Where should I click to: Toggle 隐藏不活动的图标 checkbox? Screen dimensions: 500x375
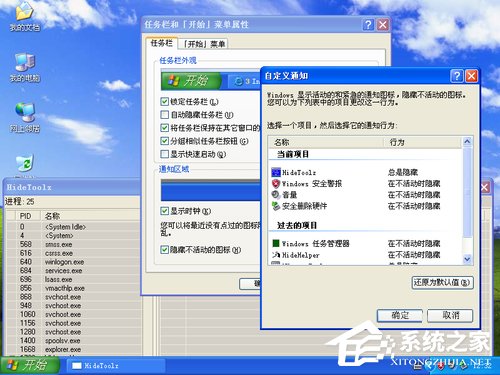(164, 249)
